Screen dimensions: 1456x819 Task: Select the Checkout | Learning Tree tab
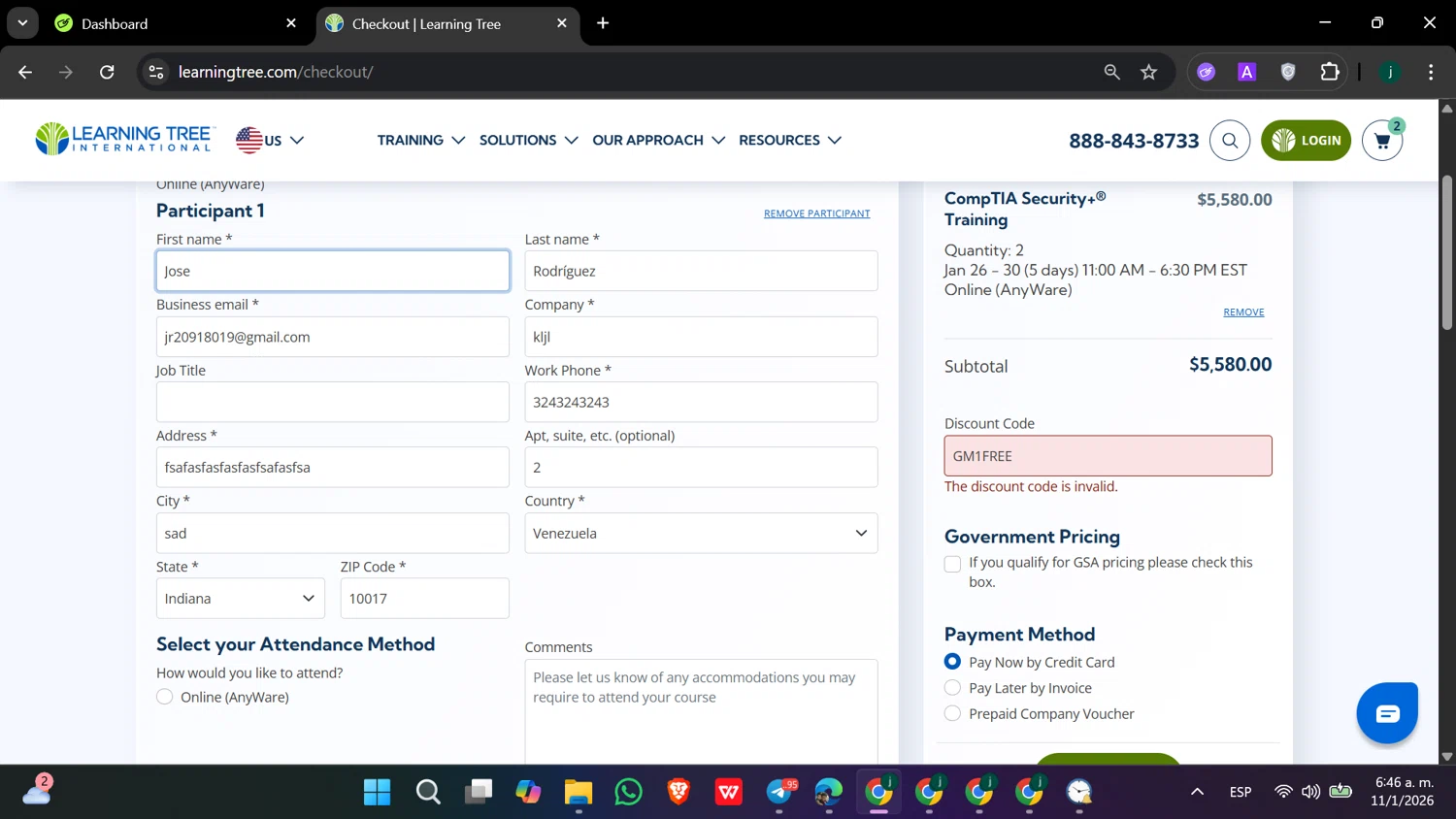coord(447,23)
